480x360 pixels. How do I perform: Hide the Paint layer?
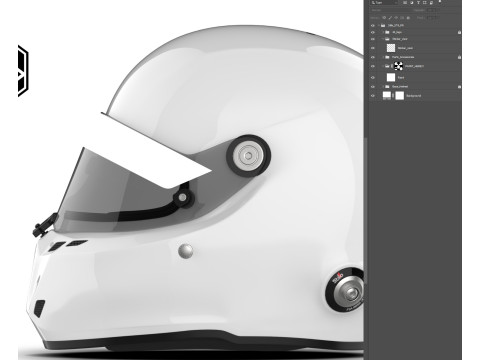click(x=373, y=78)
